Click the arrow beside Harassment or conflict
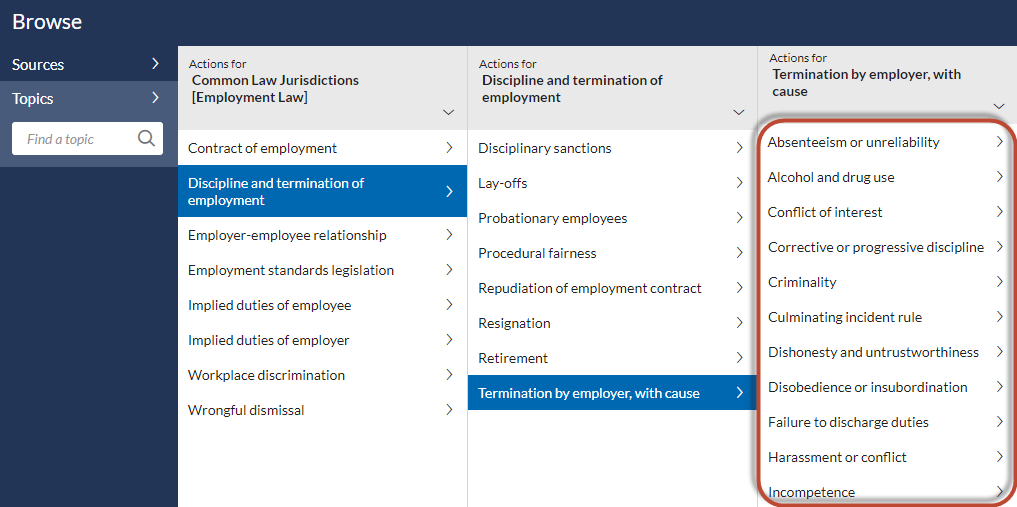This screenshot has width=1017, height=507. point(1000,456)
